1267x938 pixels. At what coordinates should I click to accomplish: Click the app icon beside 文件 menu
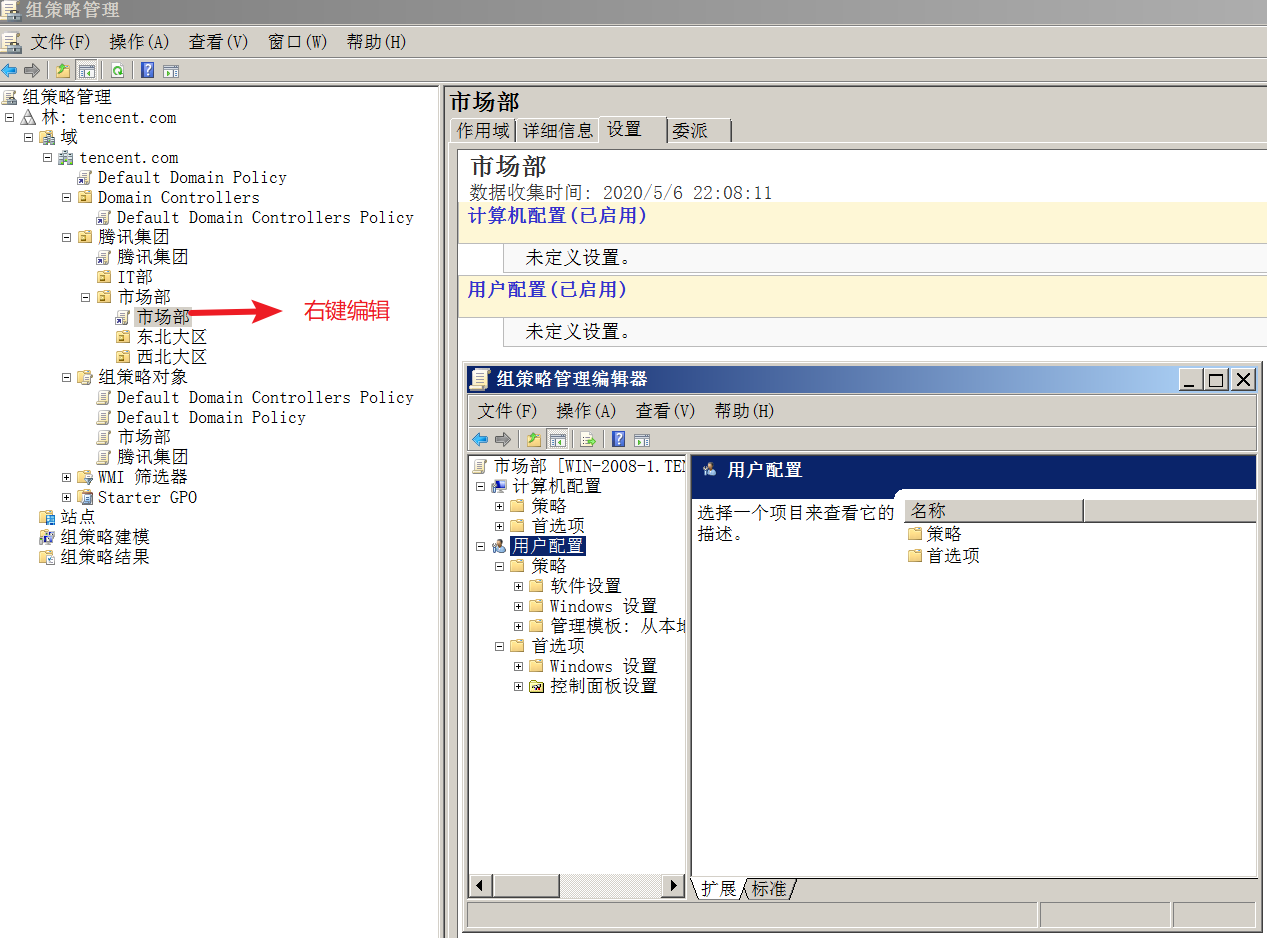coord(11,42)
